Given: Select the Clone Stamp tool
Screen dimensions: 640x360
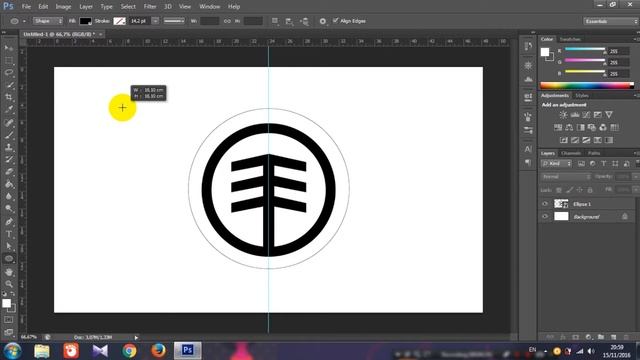Looking at the screenshot, I should tap(9, 147).
